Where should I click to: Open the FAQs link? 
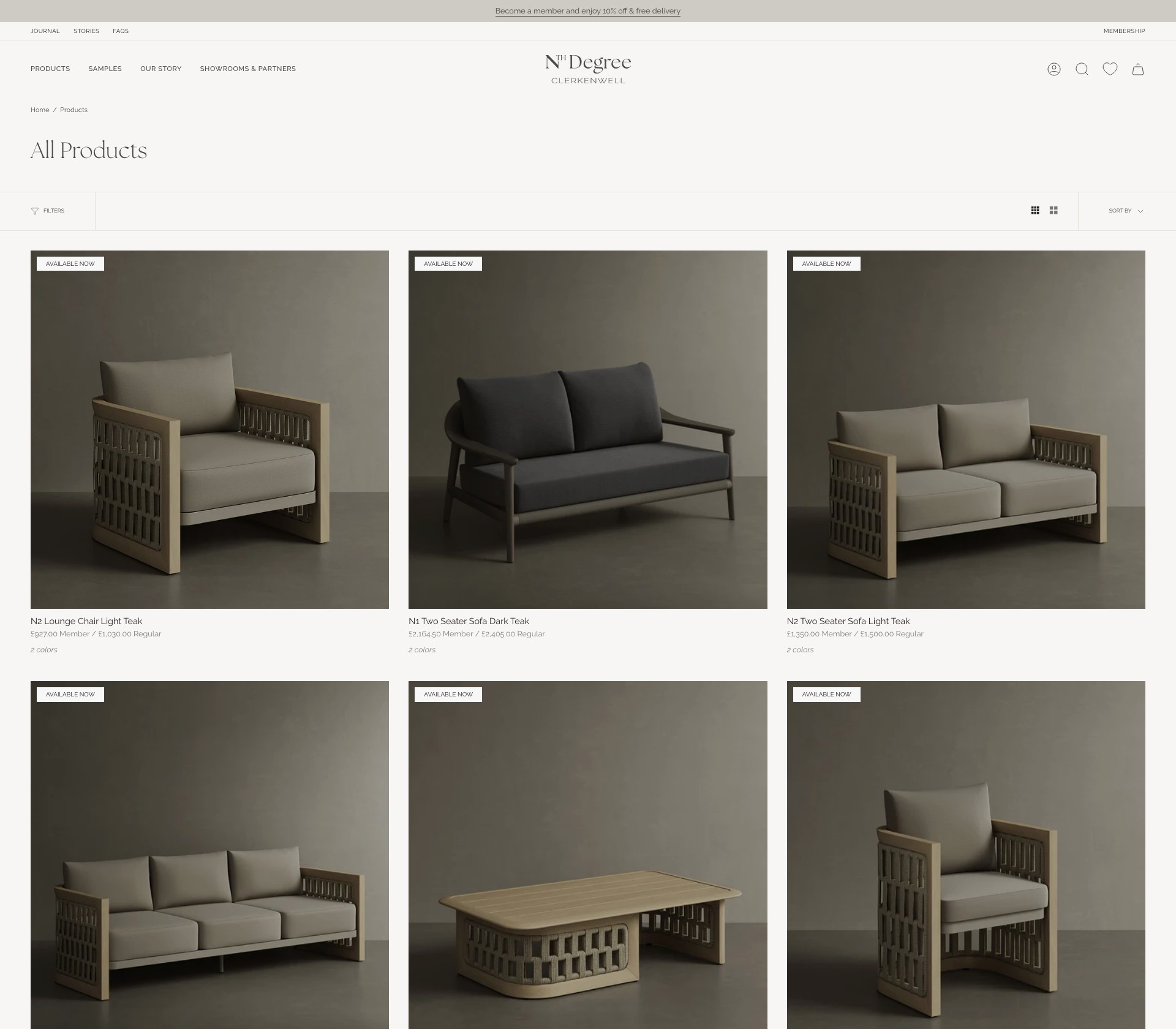[x=121, y=31]
